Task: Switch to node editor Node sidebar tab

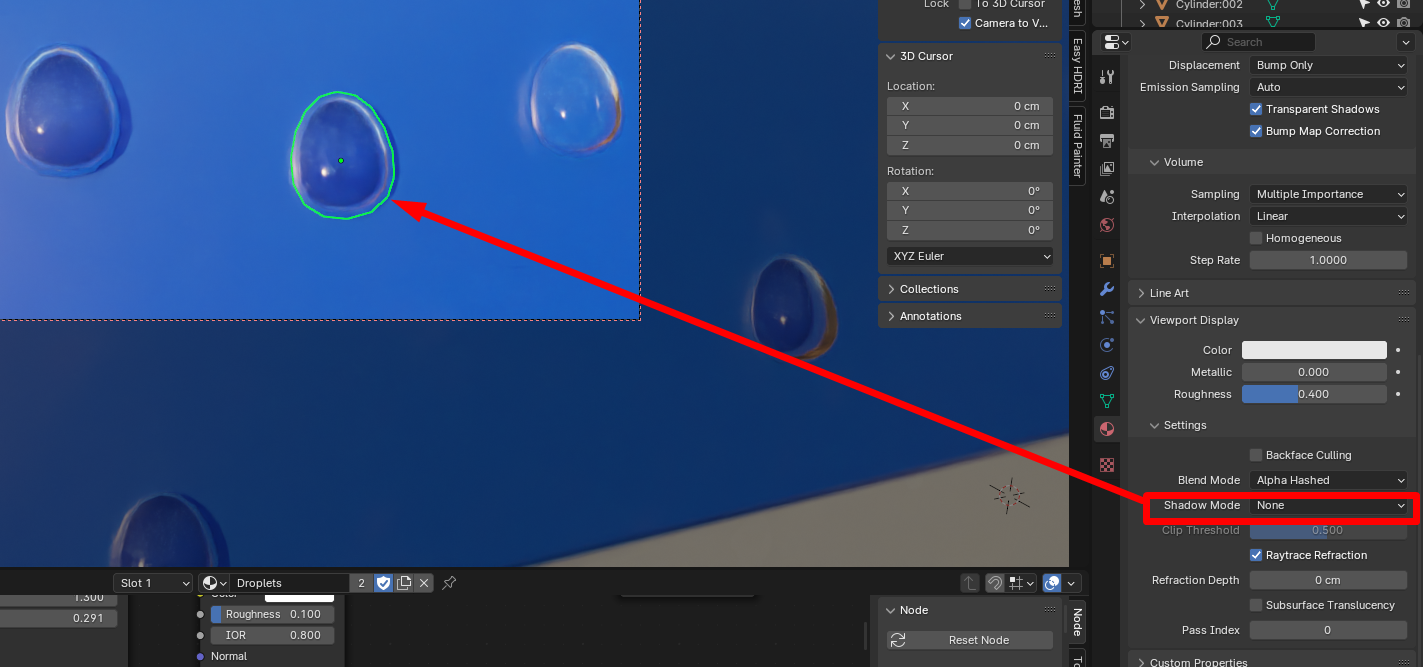Action: 1077,622
